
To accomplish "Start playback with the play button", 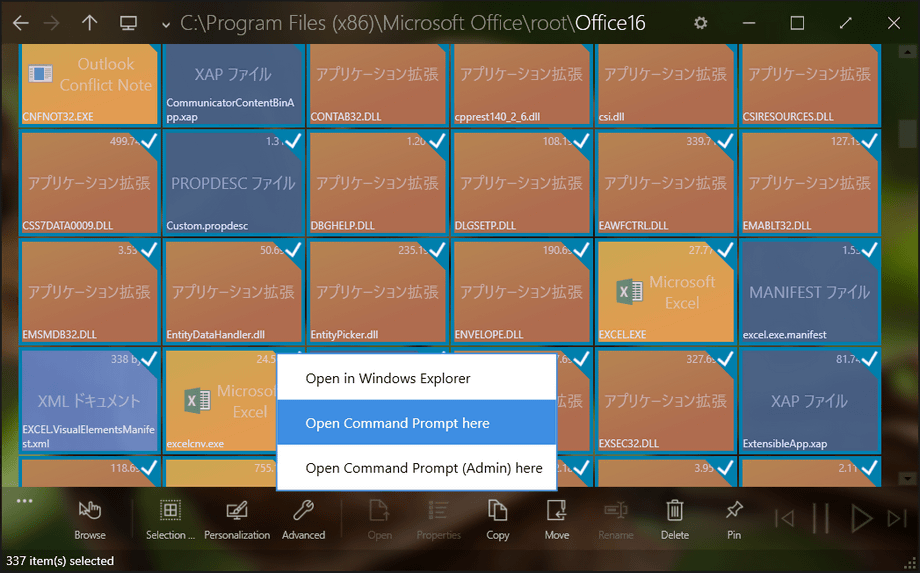I will coord(861,518).
